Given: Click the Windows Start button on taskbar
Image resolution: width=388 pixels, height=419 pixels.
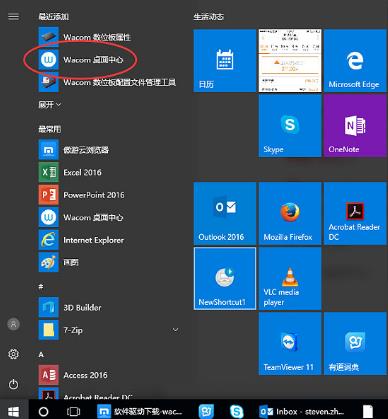Looking at the screenshot, I should (x=13, y=411).
